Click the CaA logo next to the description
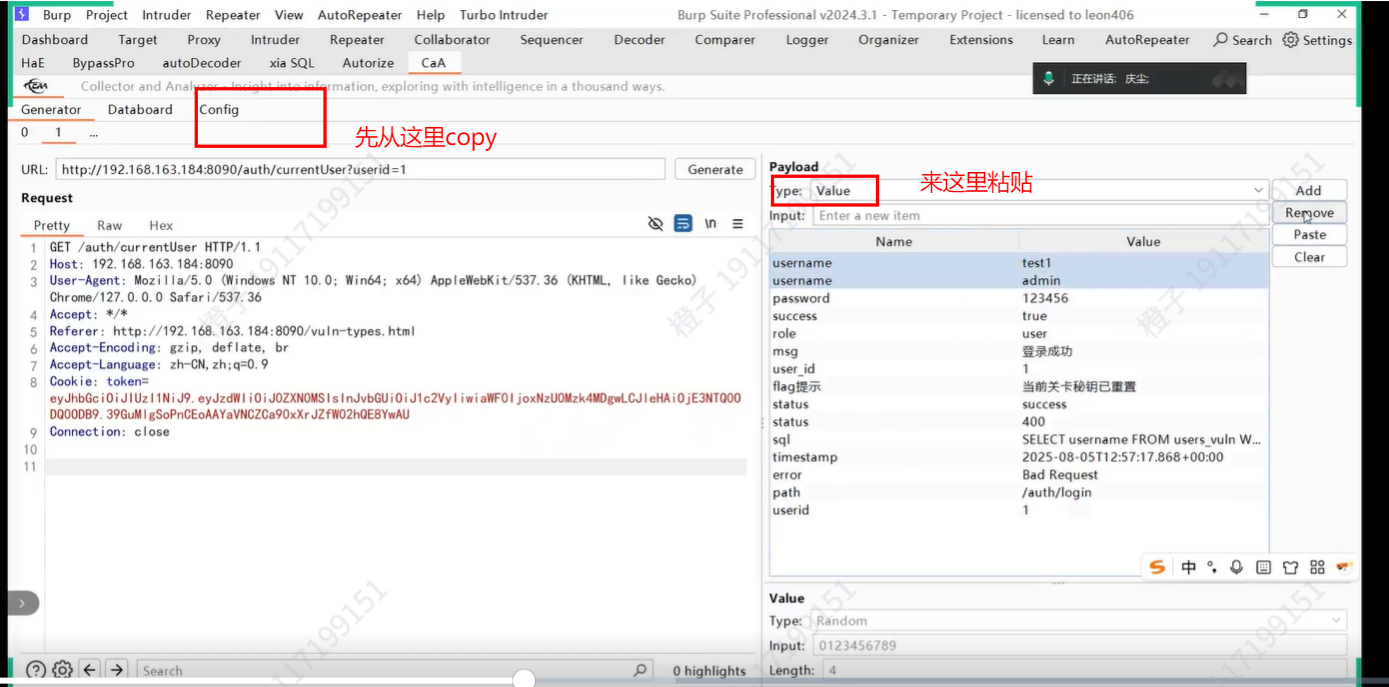Viewport: 1389px width, 687px height. (36, 86)
